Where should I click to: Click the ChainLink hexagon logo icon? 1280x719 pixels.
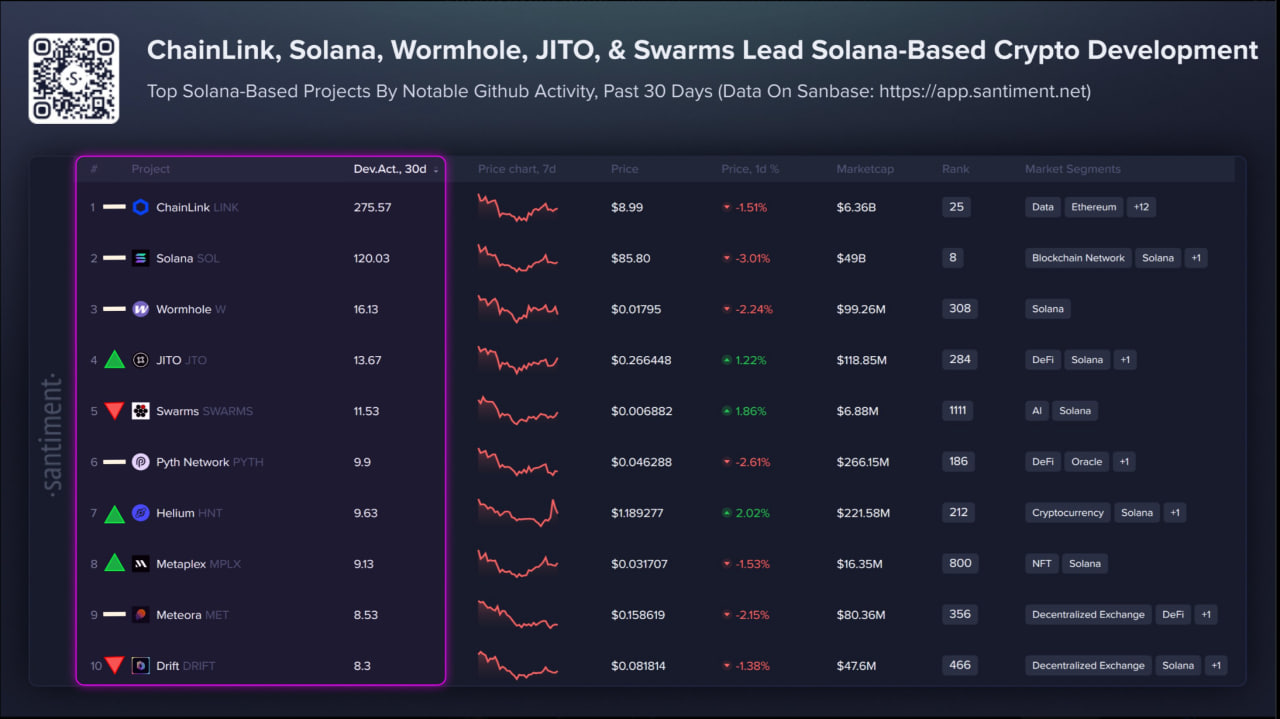click(x=139, y=207)
